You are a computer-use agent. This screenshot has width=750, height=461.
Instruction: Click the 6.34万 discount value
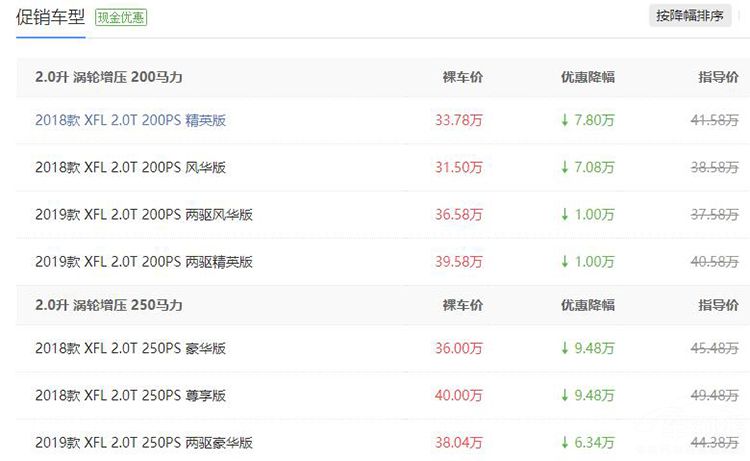pyautogui.click(x=588, y=443)
